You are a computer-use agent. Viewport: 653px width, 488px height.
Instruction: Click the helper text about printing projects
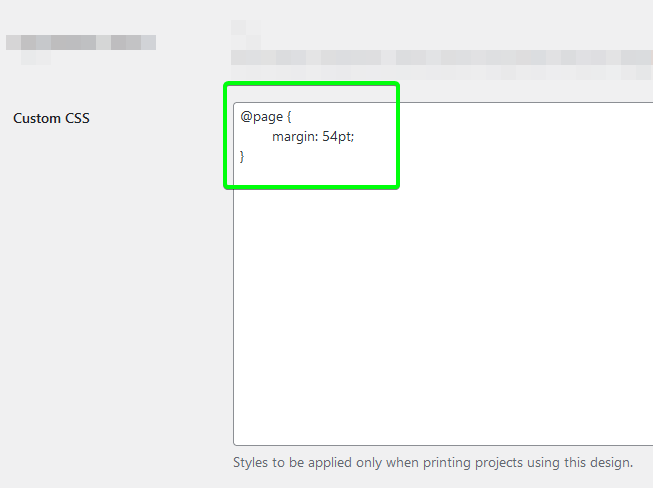tap(433, 463)
